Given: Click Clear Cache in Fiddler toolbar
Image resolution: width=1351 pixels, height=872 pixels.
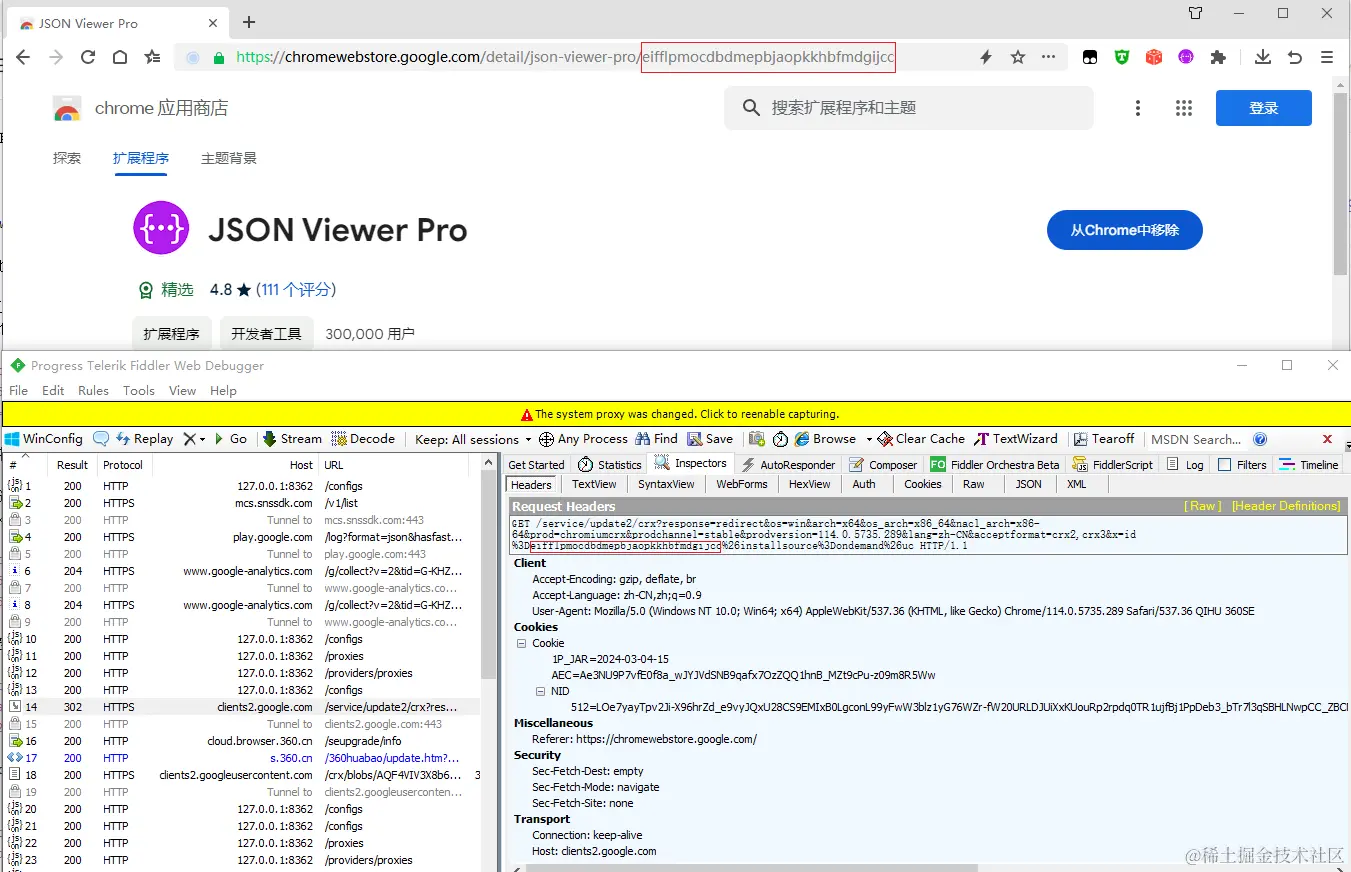Looking at the screenshot, I should coord(921,439).
